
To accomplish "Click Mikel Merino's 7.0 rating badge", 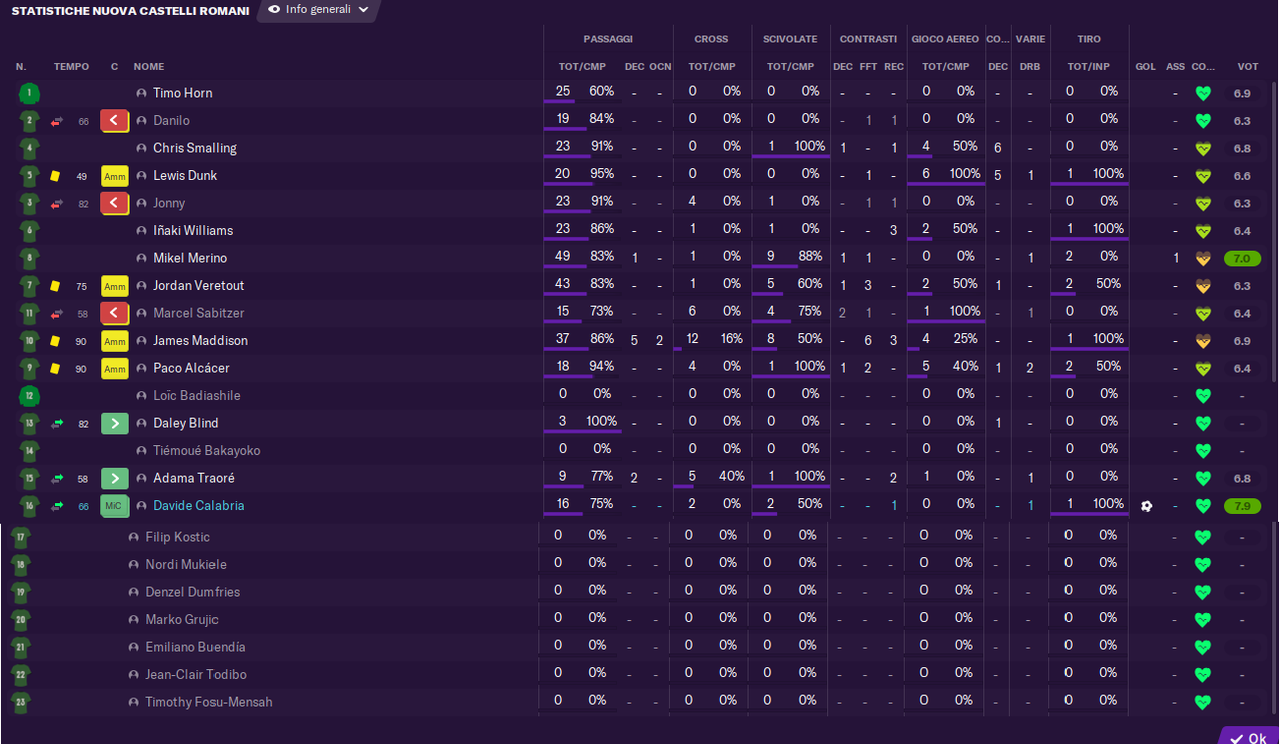I will [1242, 259].
